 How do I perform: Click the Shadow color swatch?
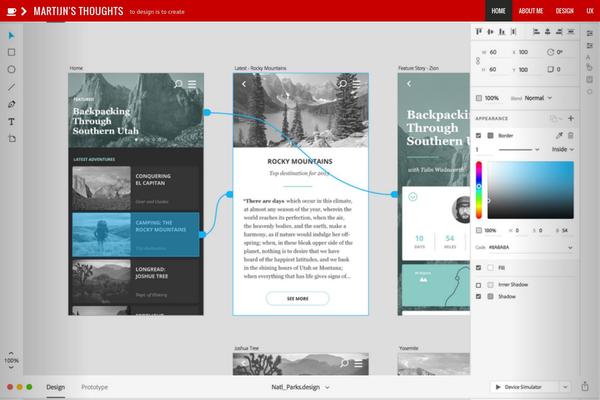tap(490, 296)
